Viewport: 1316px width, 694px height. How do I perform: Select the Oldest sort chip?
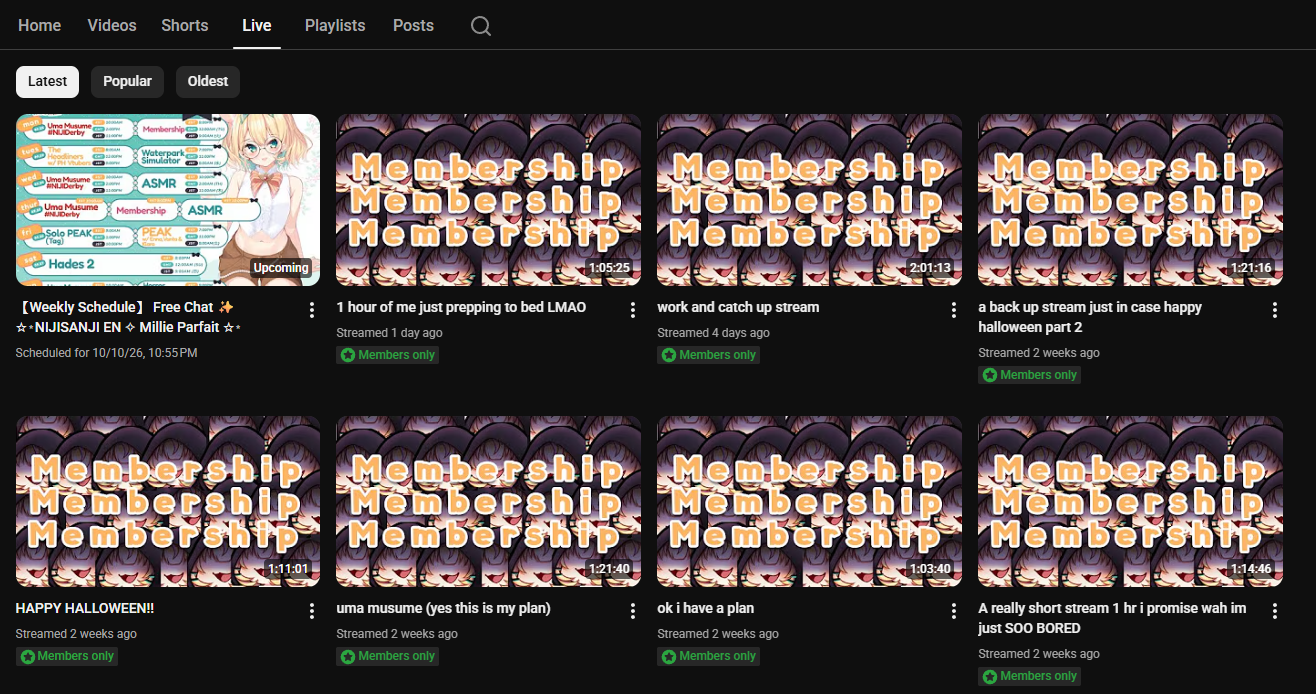[x=208, y=81]
